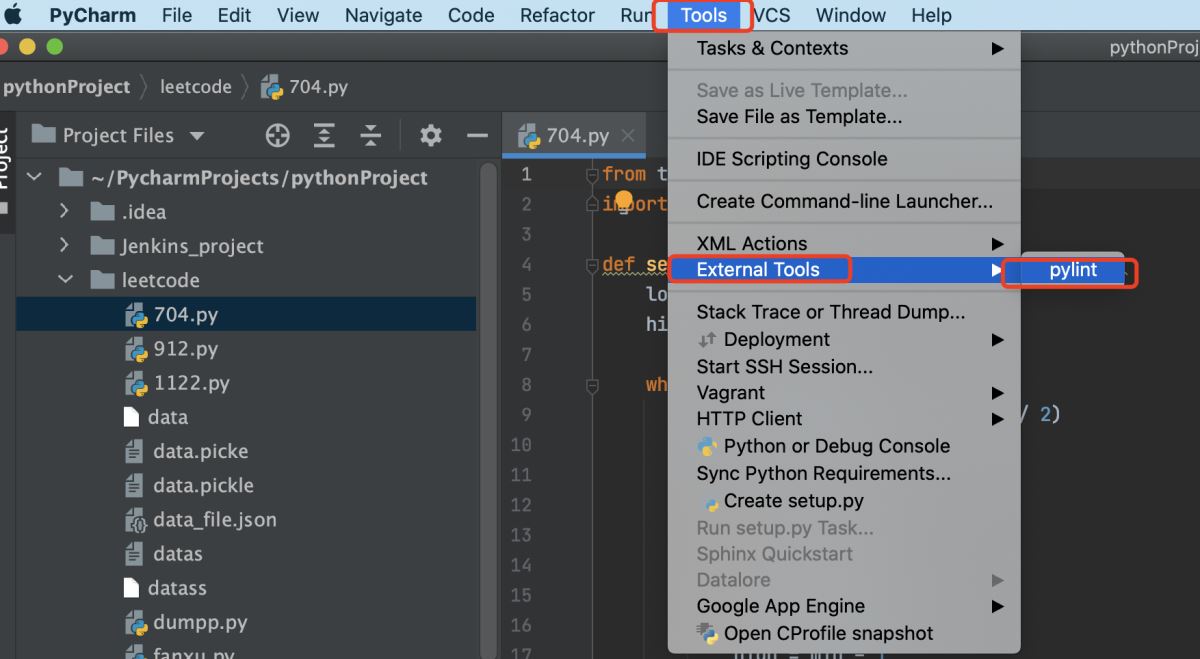
Task: Fold the function at line 4 using gutter arrow
Action: tap(591, 264)
